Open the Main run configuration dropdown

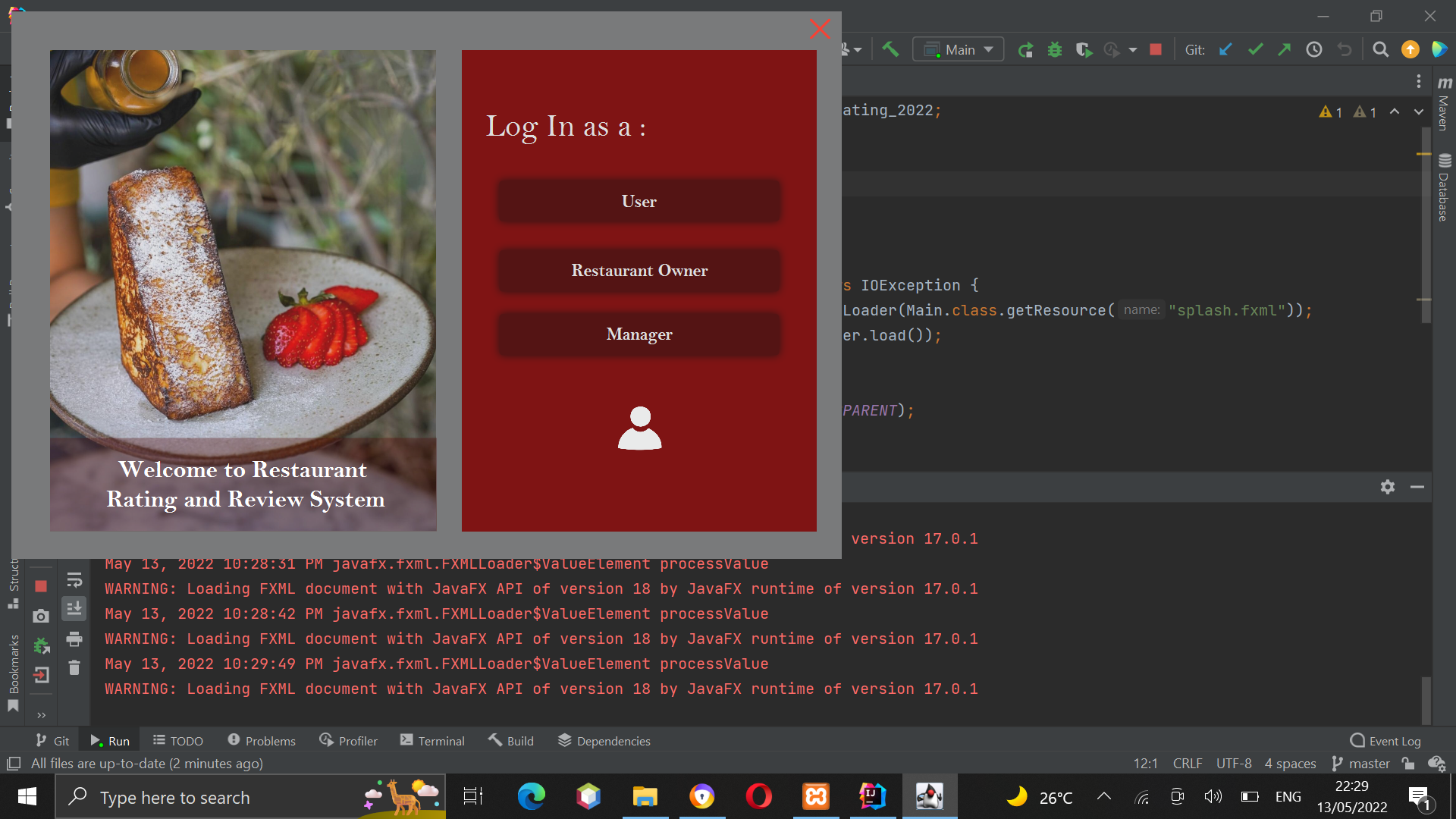pos(958,49)
